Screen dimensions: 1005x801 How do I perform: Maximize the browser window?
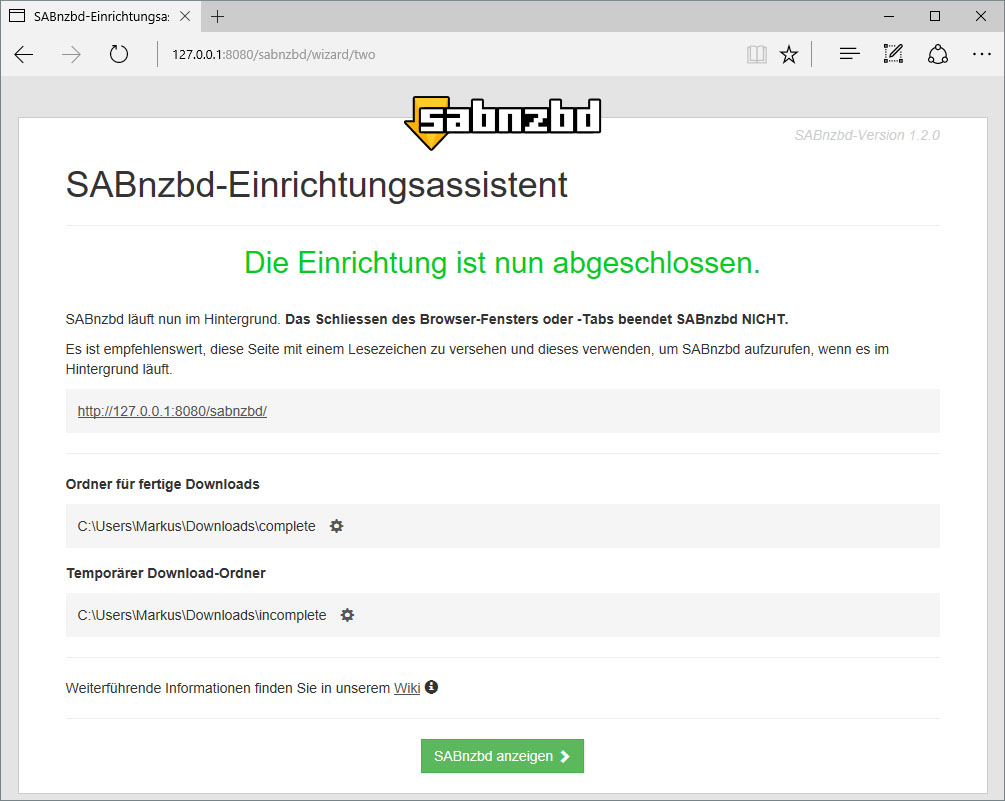(x=935, y=17)
